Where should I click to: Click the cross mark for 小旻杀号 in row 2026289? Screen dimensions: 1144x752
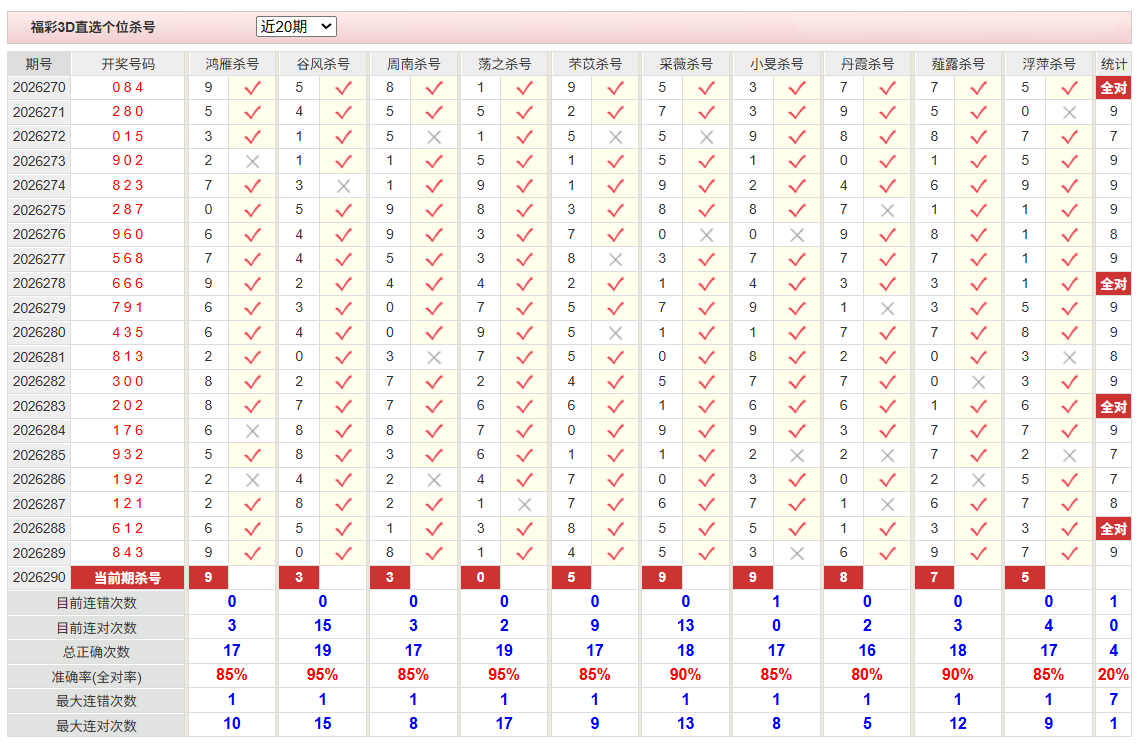(797, 554)
